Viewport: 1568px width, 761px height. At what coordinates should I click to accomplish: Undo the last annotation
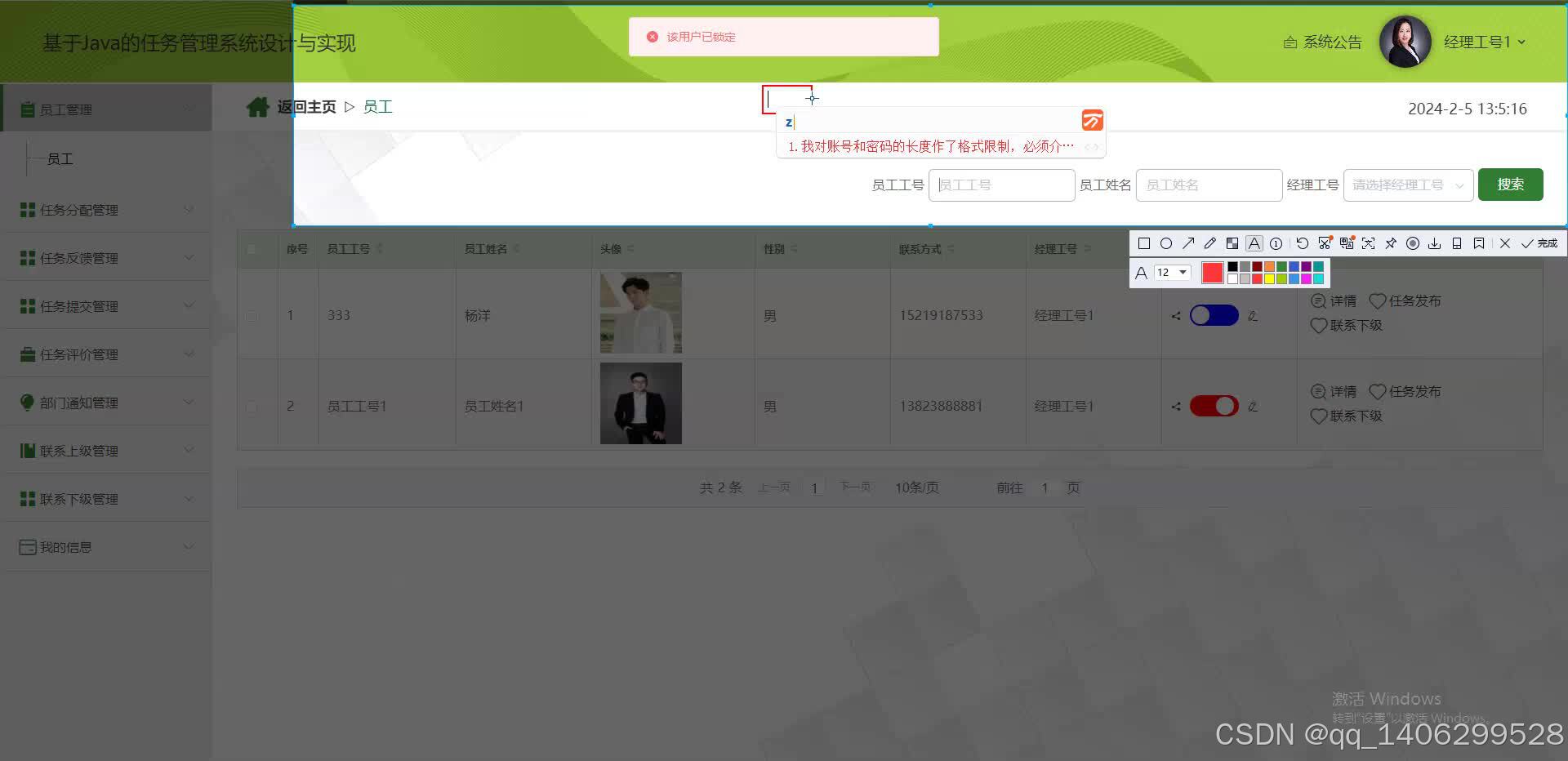1303,243
